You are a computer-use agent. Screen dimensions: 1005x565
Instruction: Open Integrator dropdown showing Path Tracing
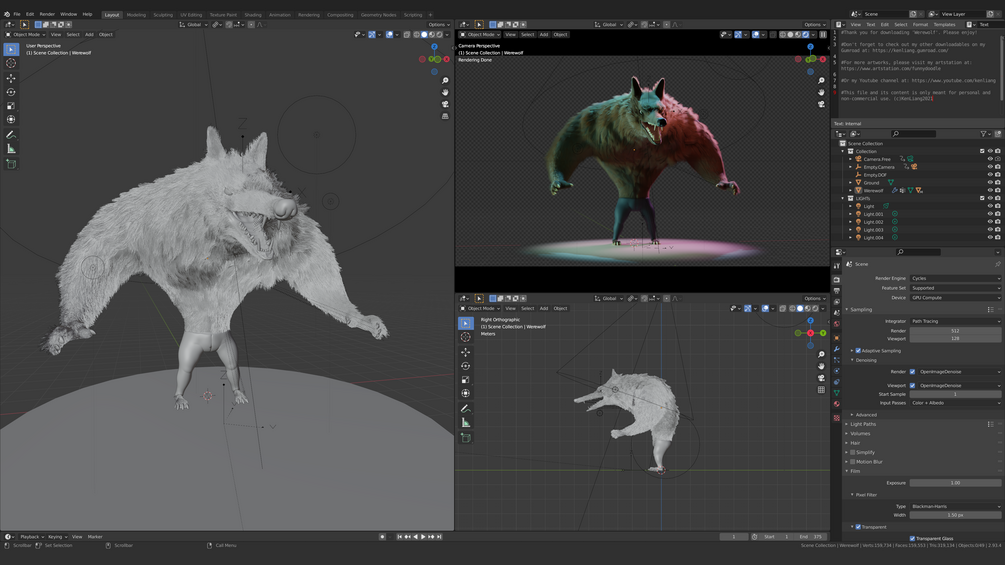pos(955,322)
